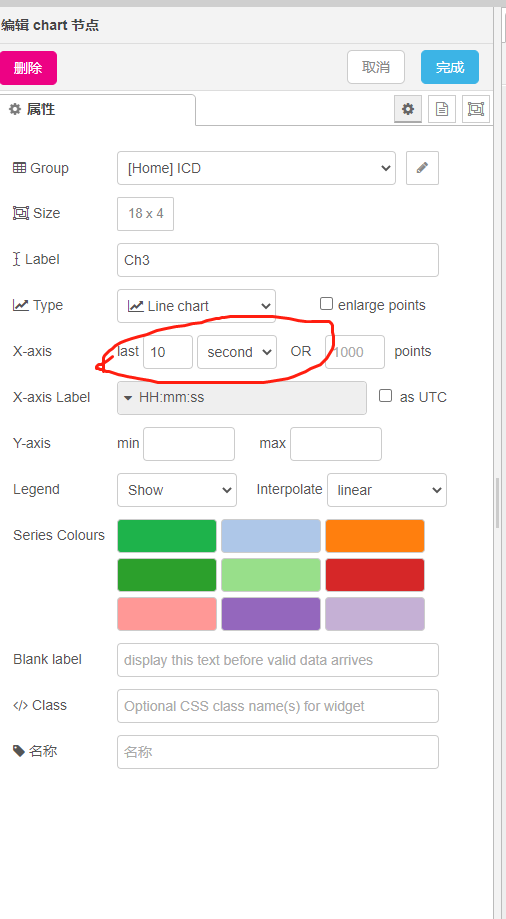Confirm with the blue 完成 button
506x919 pixels.
pos(450,67)
